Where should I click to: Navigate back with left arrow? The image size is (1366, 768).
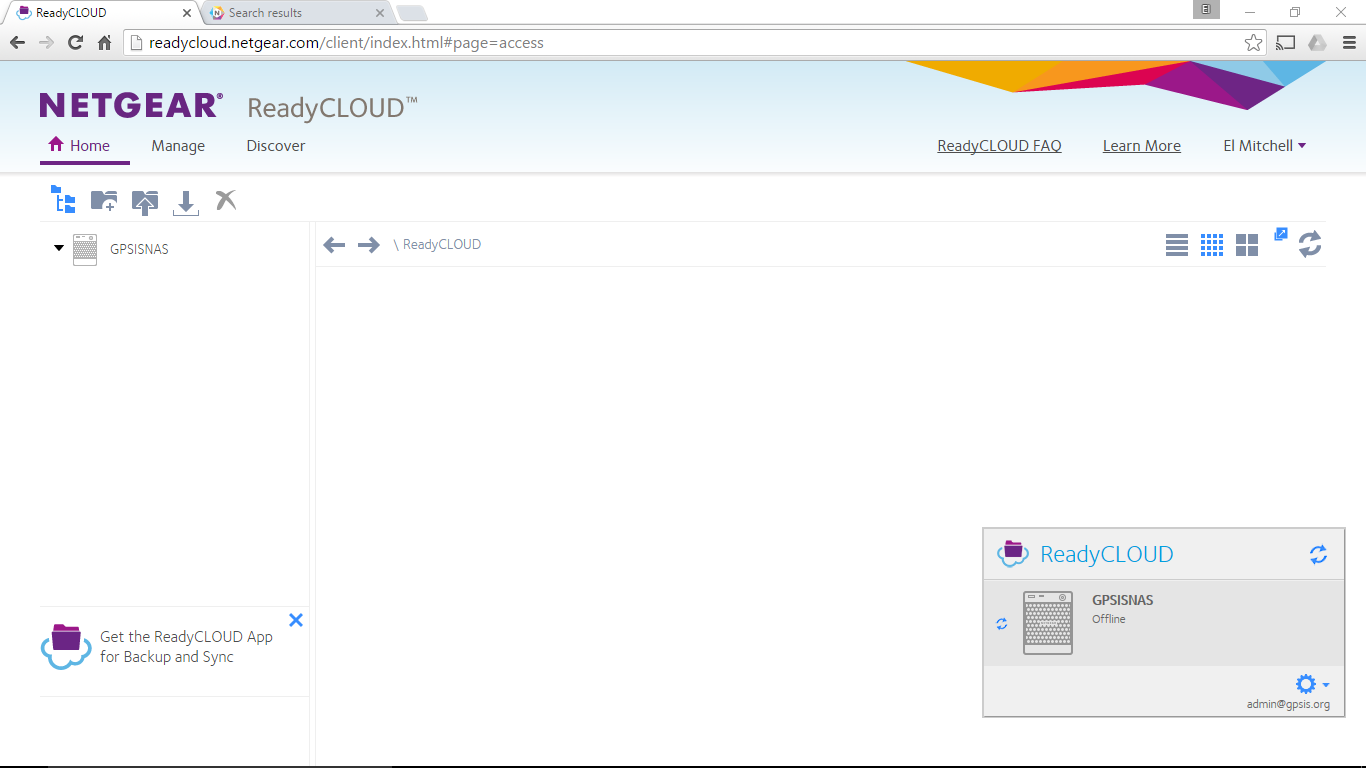(334, 245)
